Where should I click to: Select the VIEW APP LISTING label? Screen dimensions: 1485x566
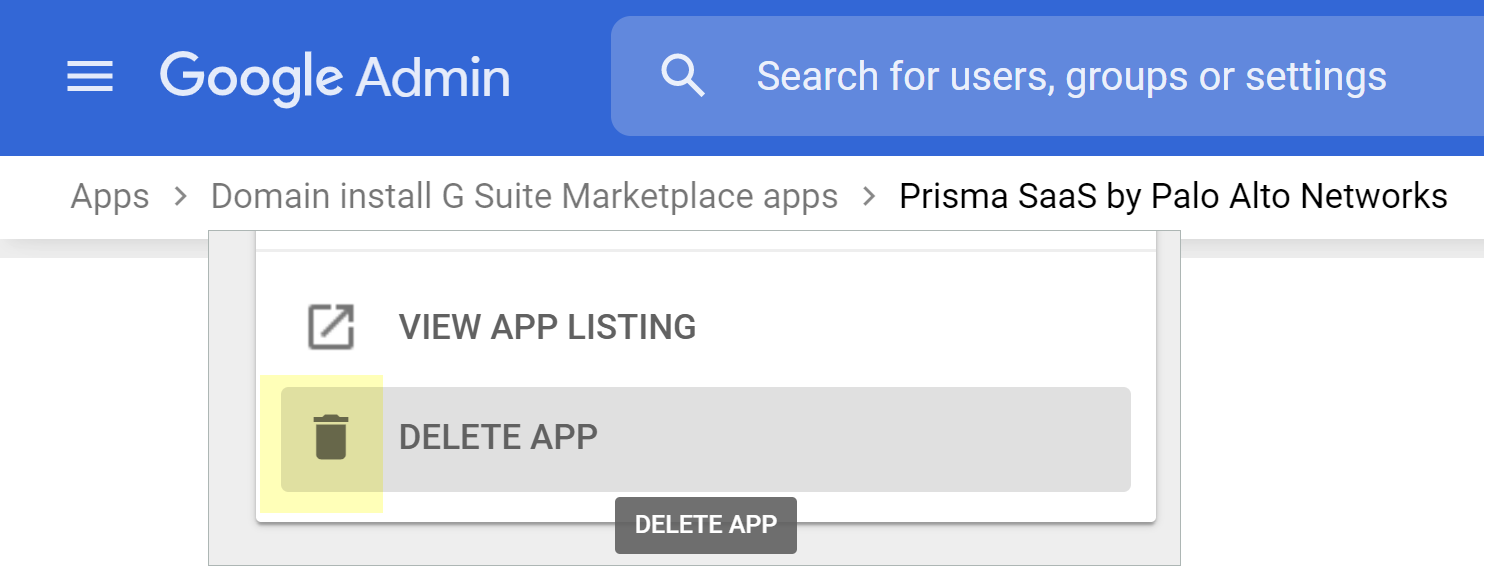547,327
